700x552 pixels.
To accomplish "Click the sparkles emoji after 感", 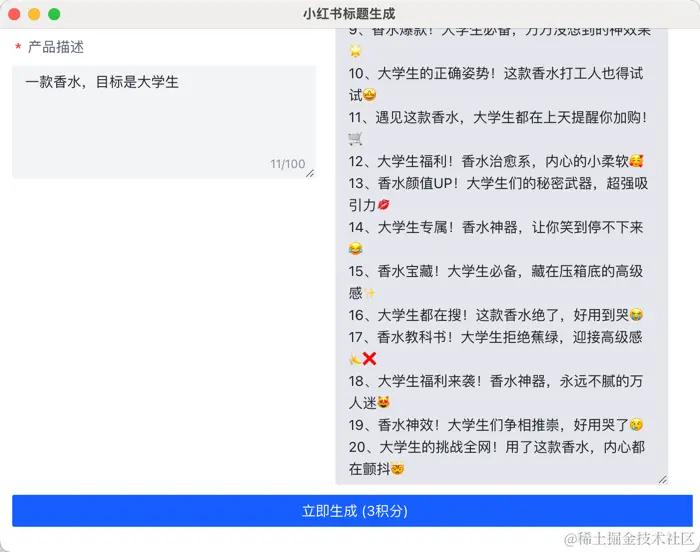I will click(x=370, y=293).
